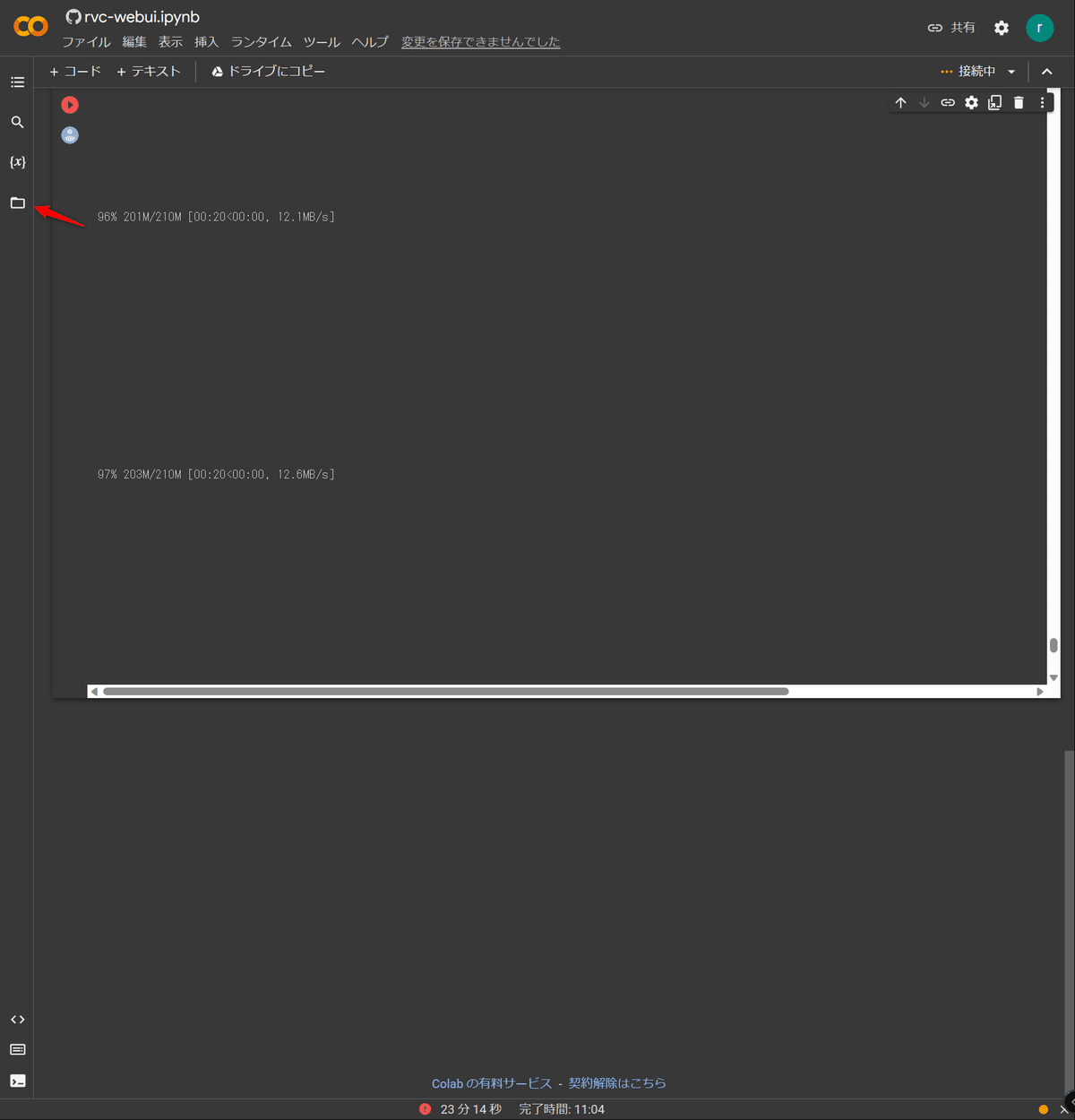This screenshot has height=1120, width=1075.
Task: Copy link to the cell
Action: click(x=948, y=102)
